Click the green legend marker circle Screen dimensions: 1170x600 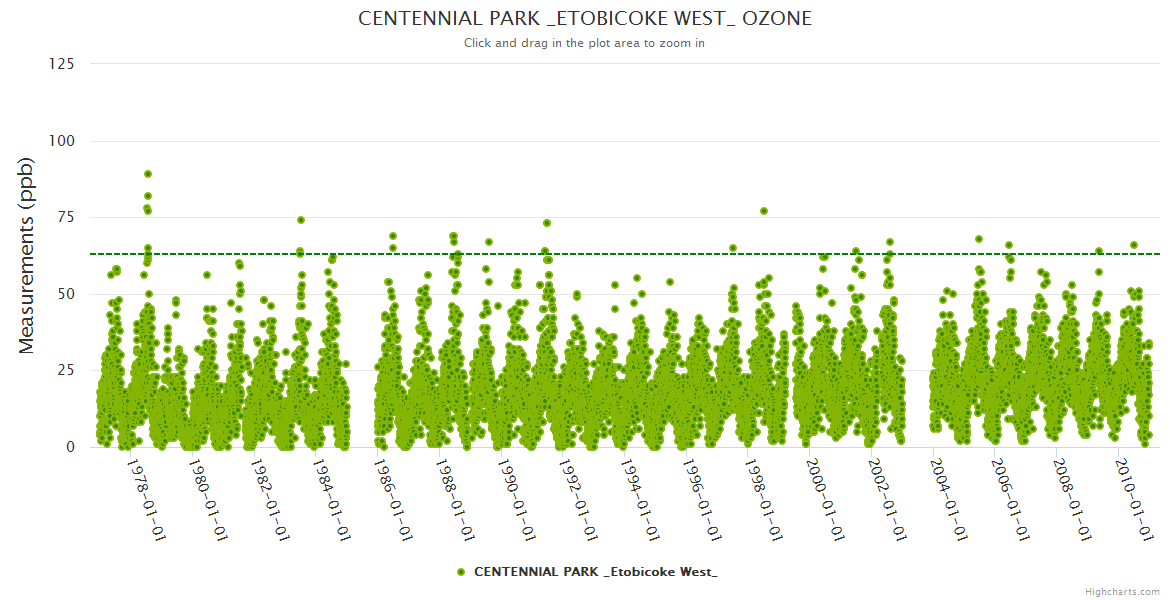461,572
